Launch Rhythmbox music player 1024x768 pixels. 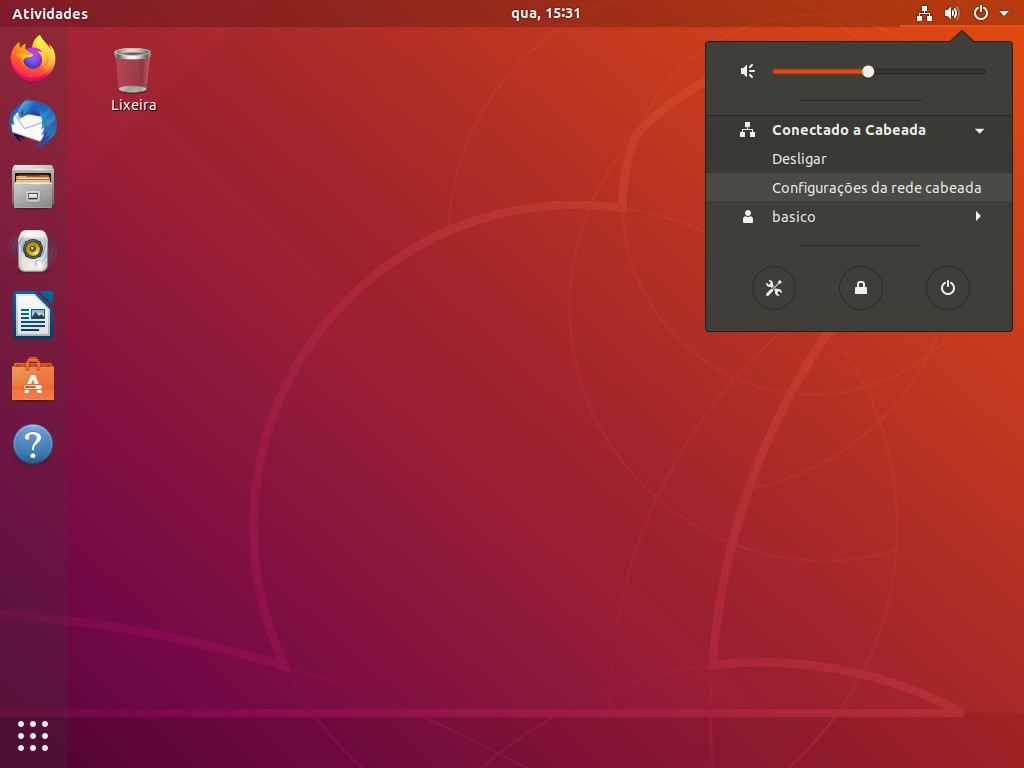click(x=33, y=250)
